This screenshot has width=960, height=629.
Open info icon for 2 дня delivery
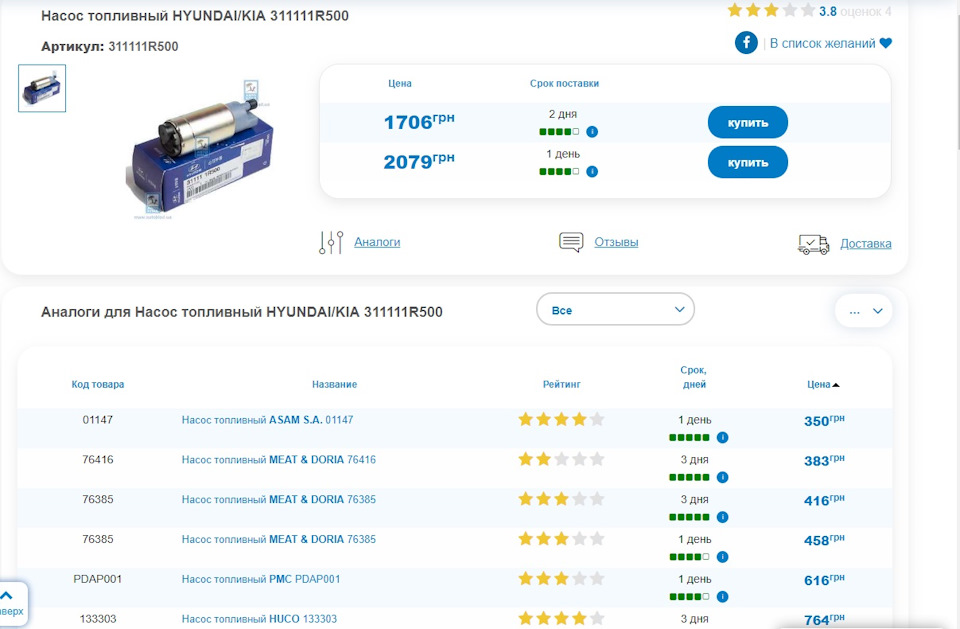point(592,132)
